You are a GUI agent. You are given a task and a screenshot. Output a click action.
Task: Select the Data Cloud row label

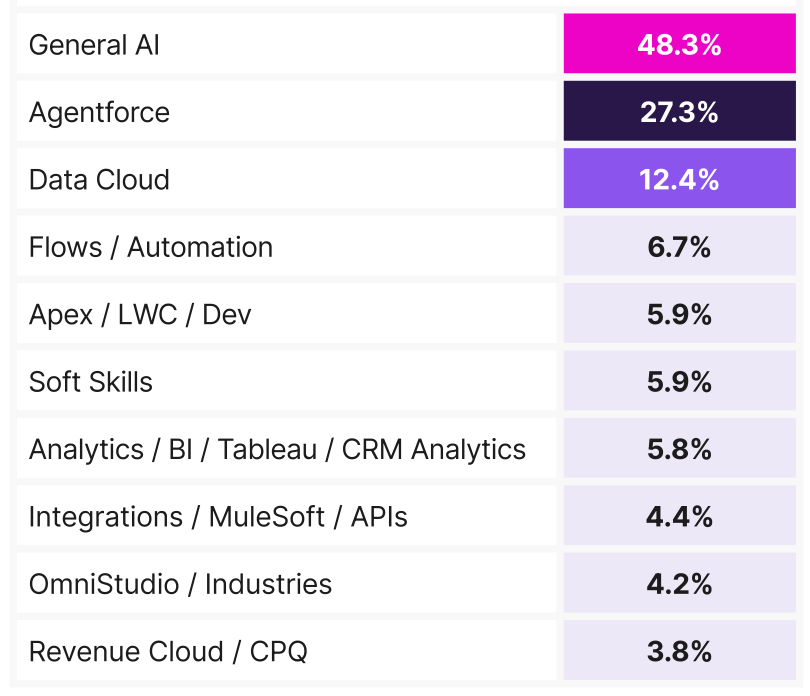(99, 180)
